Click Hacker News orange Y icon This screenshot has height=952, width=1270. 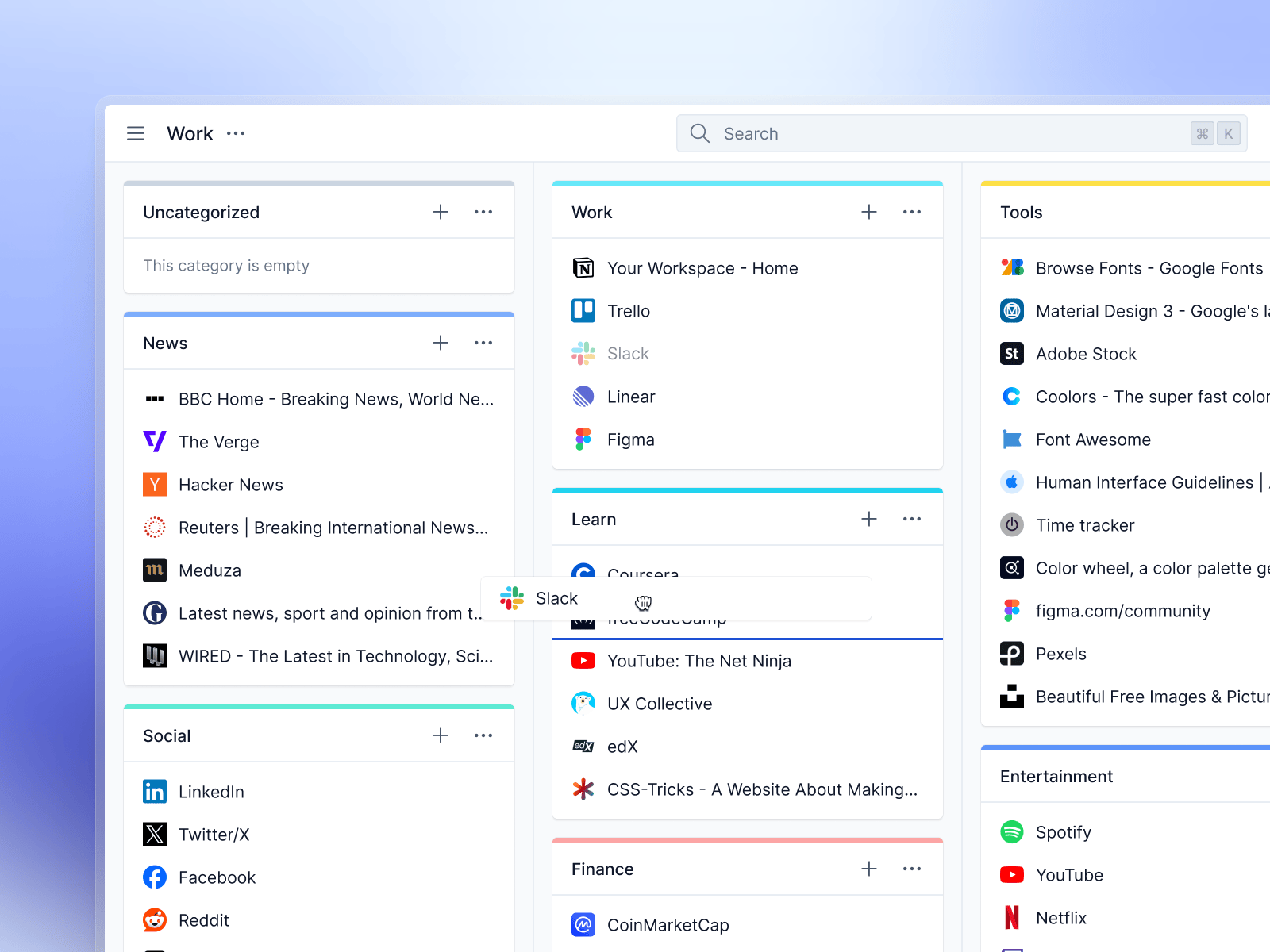tap(155, 485)
